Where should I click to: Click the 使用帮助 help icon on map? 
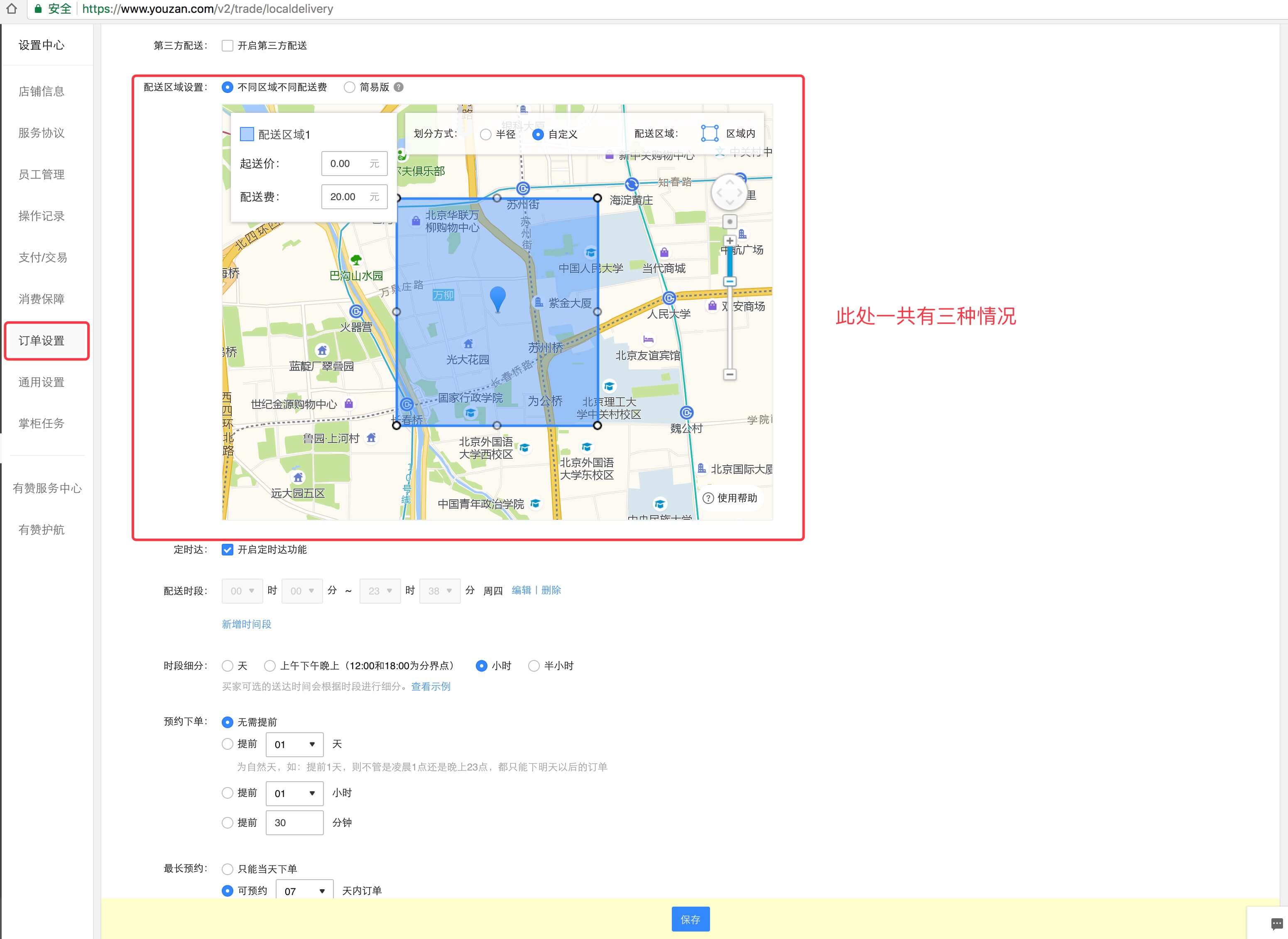708,498
